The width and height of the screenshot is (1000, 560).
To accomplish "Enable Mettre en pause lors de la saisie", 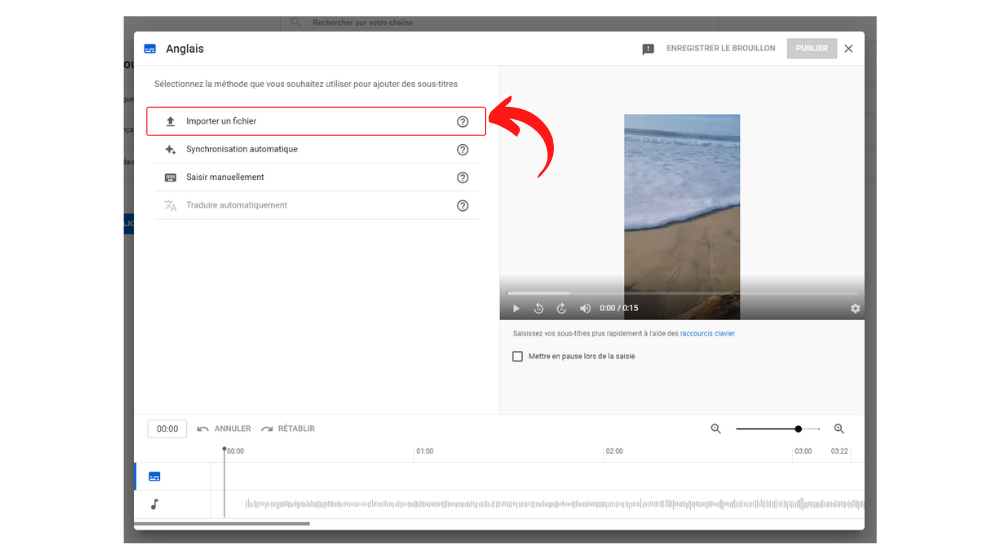I will coord(517,357).
